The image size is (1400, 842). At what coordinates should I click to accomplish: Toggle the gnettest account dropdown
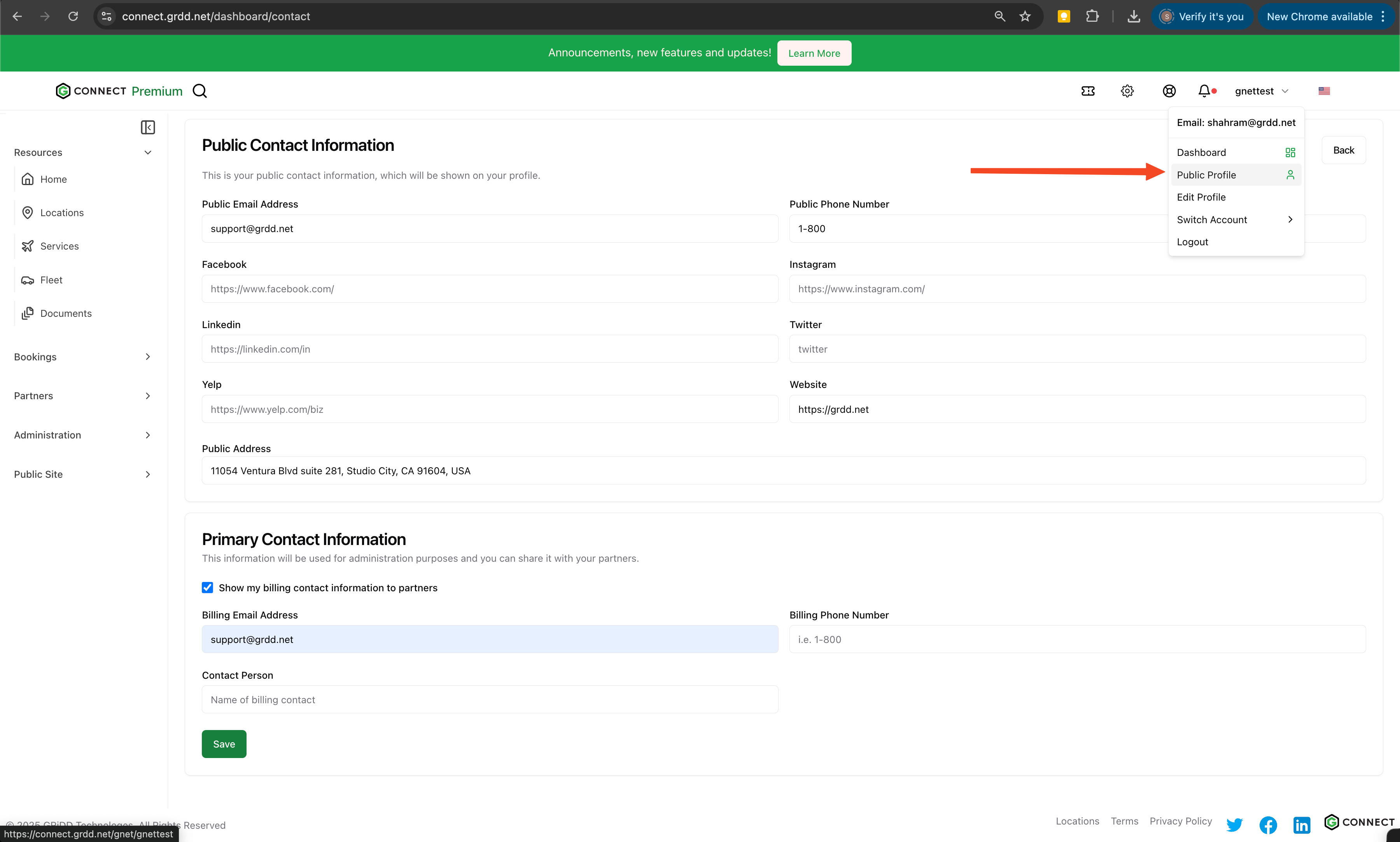(1261, 91)
